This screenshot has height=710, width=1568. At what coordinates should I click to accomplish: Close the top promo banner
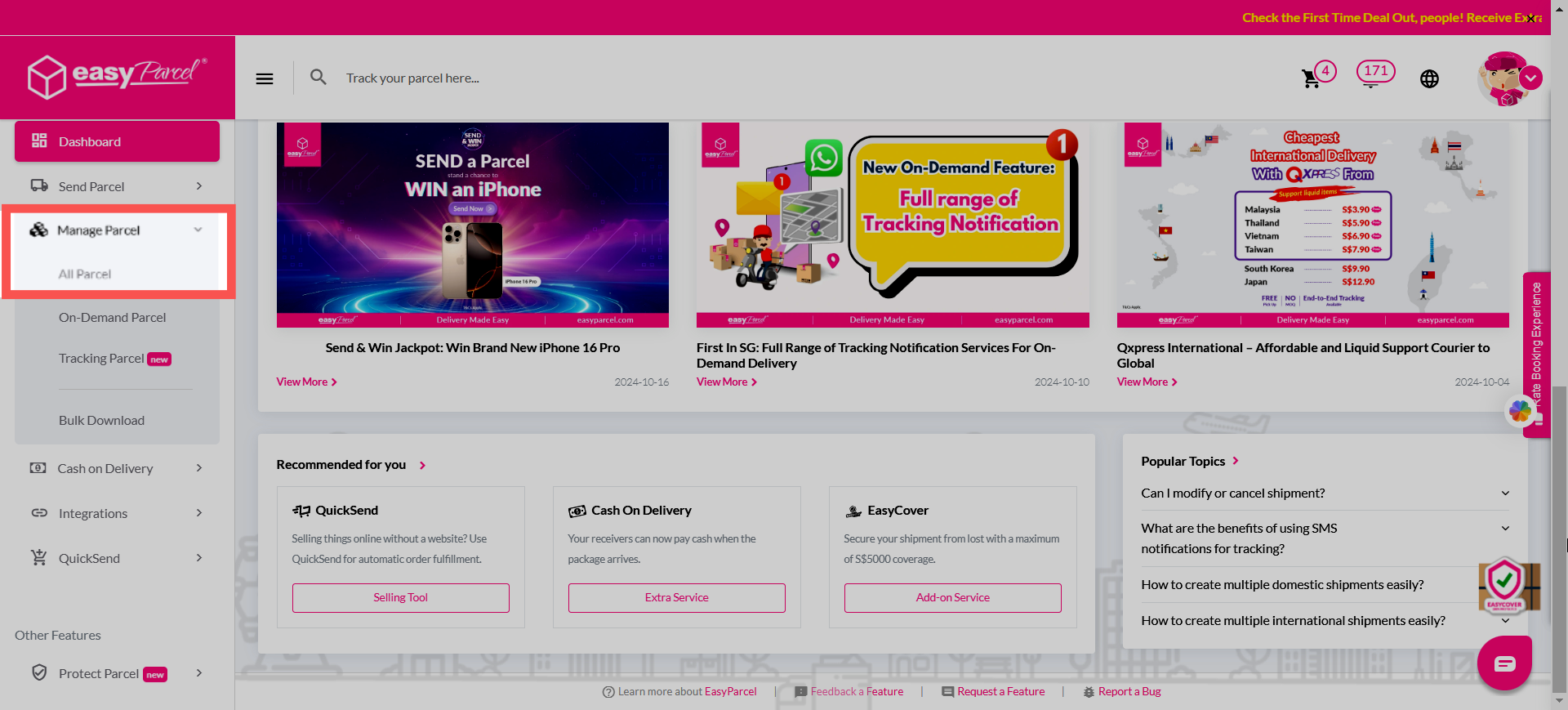point(1531,18)
